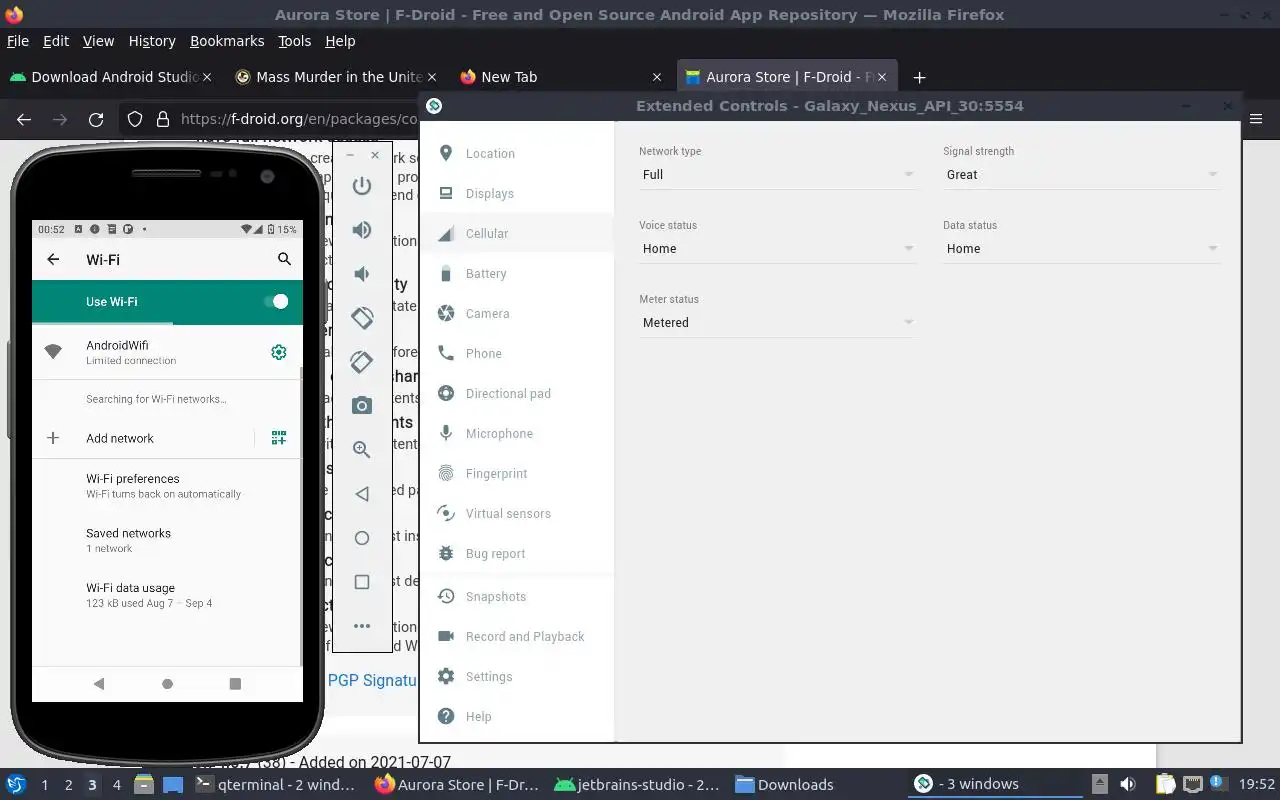The height and width of the screenshot is (800, 1280).
Task: Tap the Android recents square button
Action: (235, 684)
